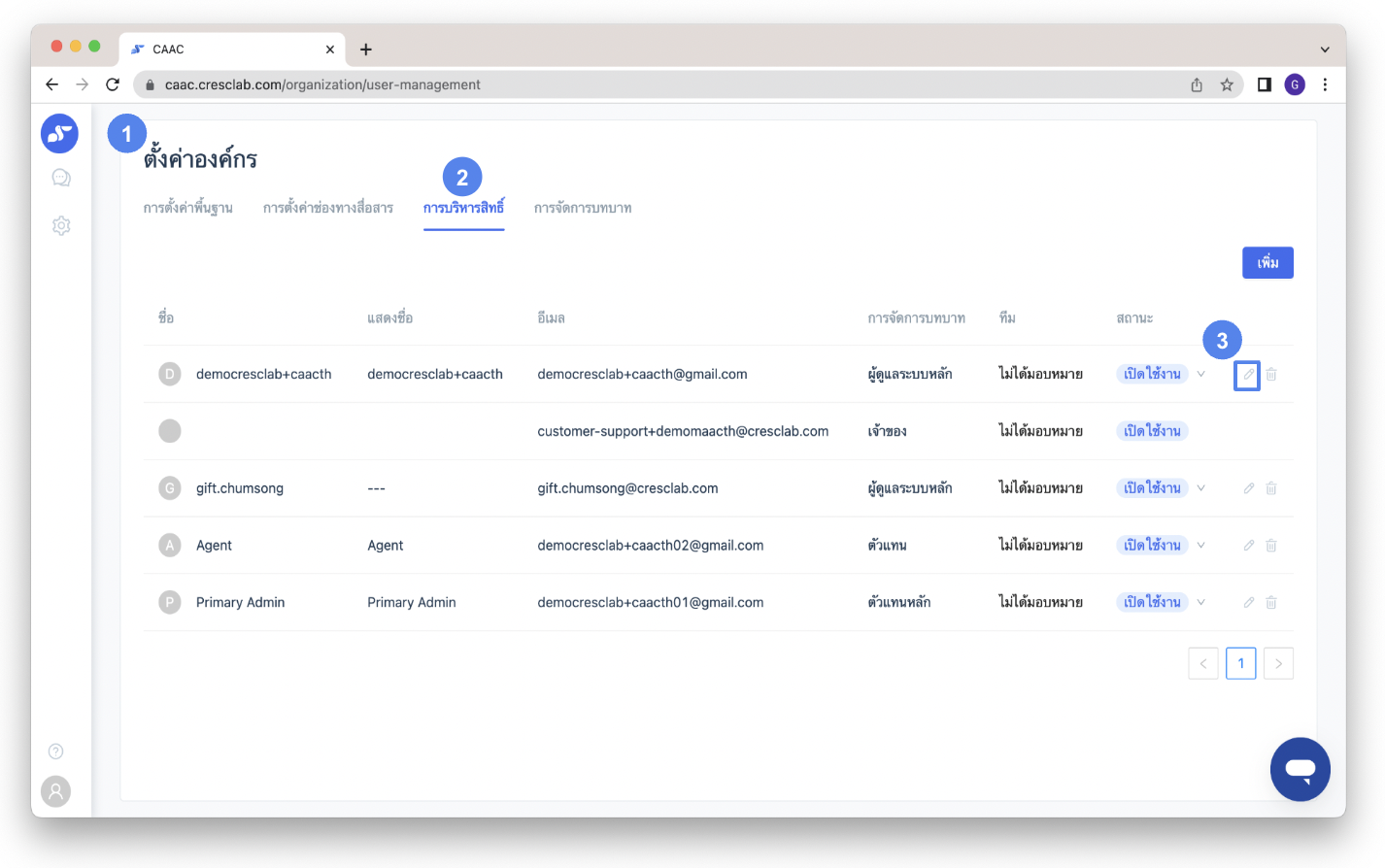Click the user profile avatar in sidebar
1385x868 pixels.
click(56, 791)
